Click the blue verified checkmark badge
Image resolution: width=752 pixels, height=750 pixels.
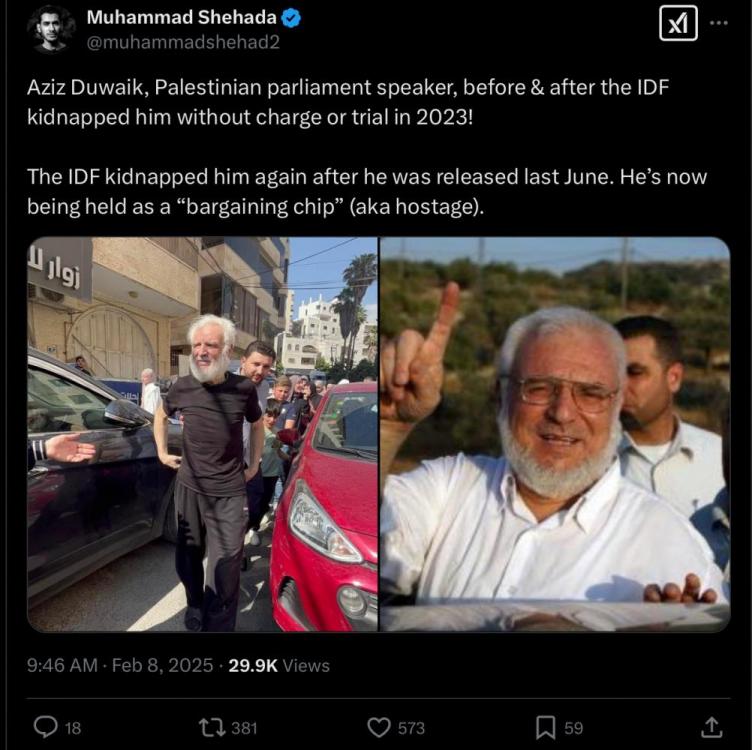point(296,17)
